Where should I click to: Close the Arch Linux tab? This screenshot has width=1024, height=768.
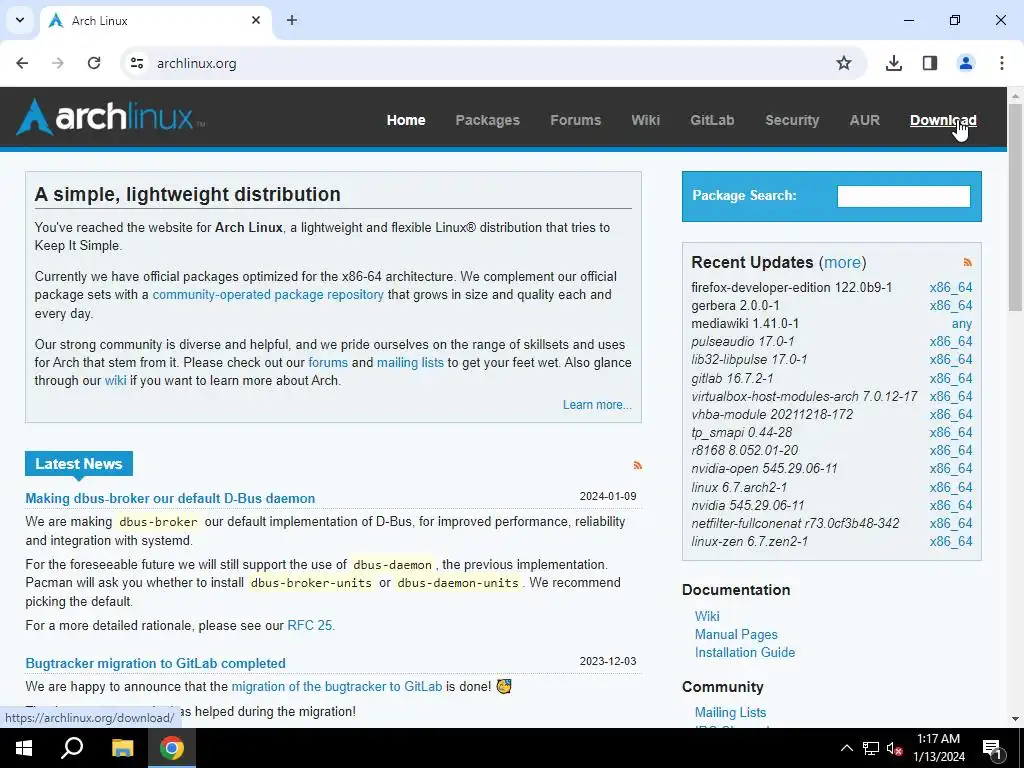click(256, 20)
